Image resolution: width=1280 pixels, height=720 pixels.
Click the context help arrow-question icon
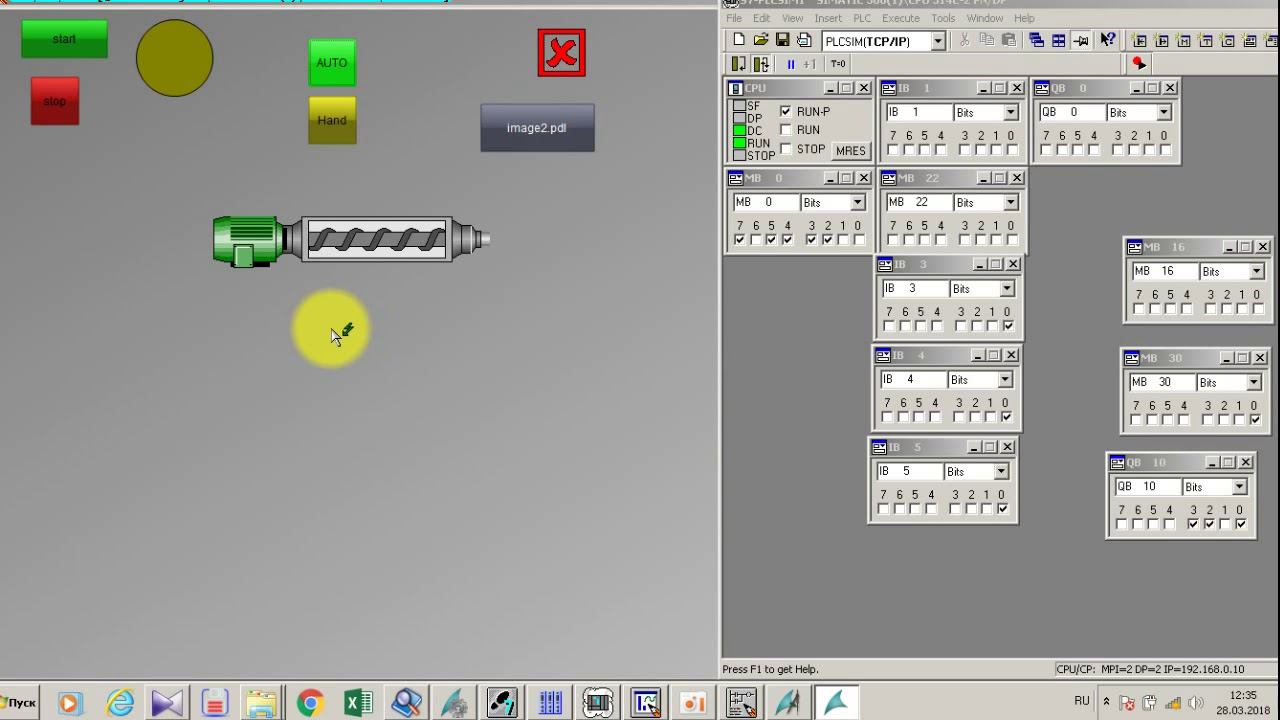pos(1107,40)
